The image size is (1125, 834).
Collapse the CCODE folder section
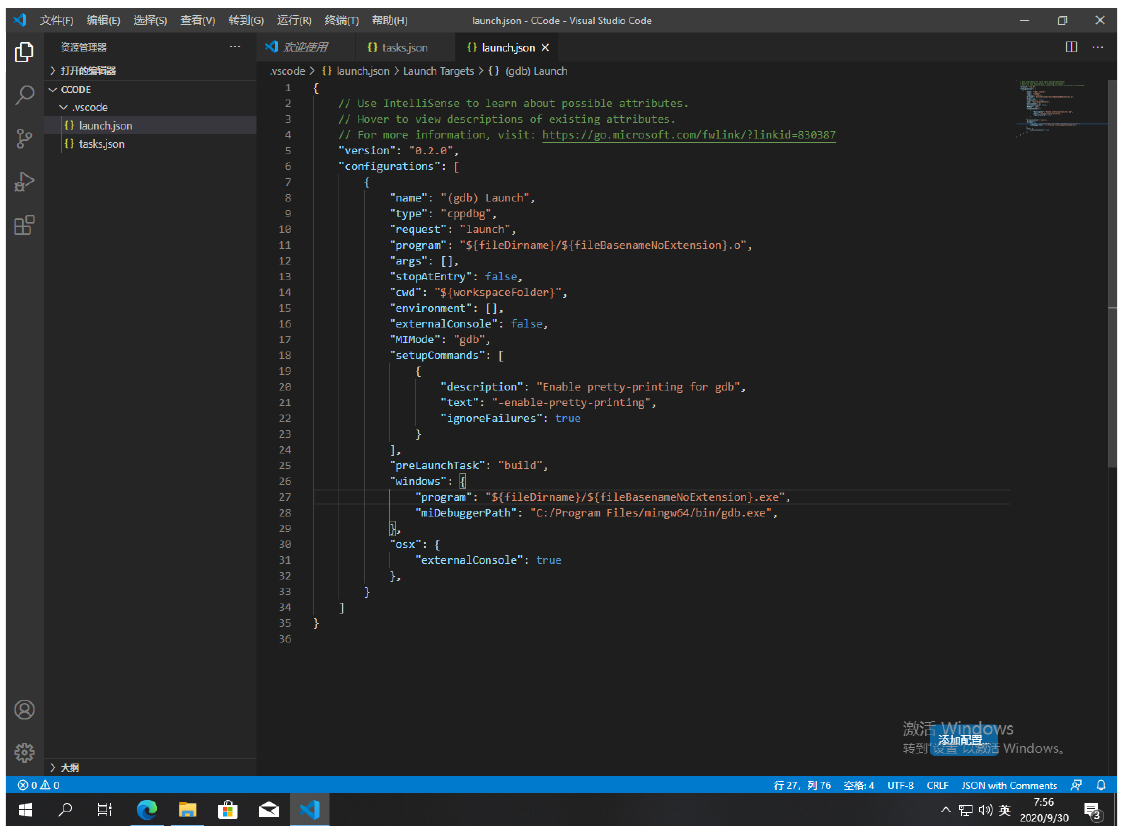76,89
